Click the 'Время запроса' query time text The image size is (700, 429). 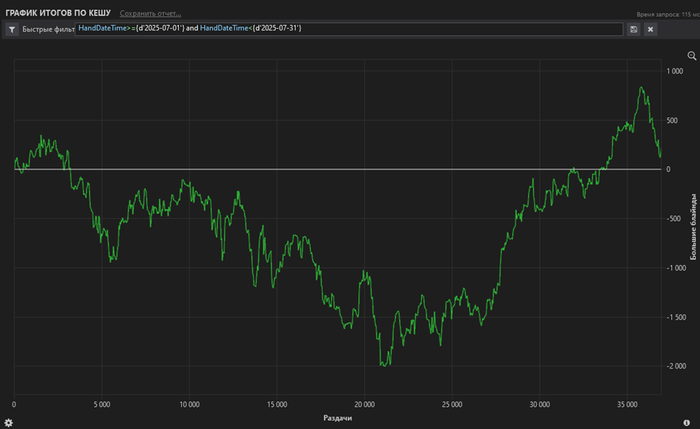668,14
